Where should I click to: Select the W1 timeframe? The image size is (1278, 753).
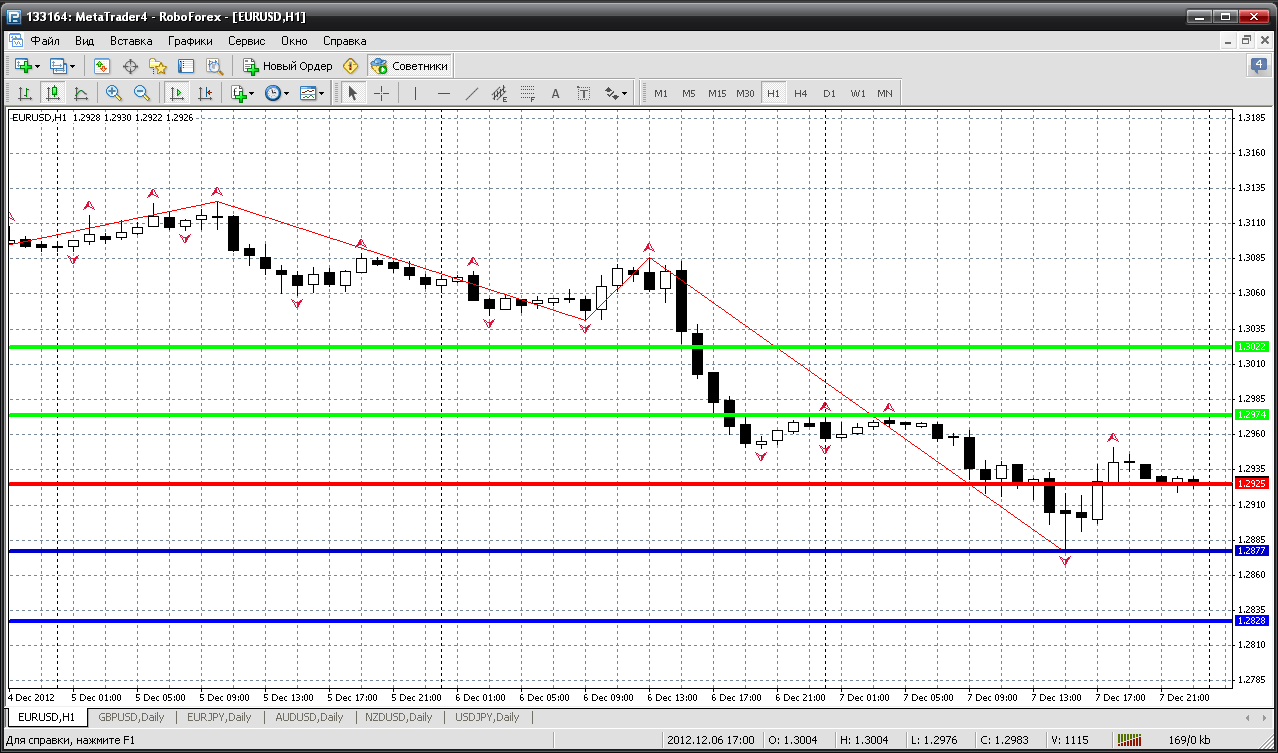(858, 93)
